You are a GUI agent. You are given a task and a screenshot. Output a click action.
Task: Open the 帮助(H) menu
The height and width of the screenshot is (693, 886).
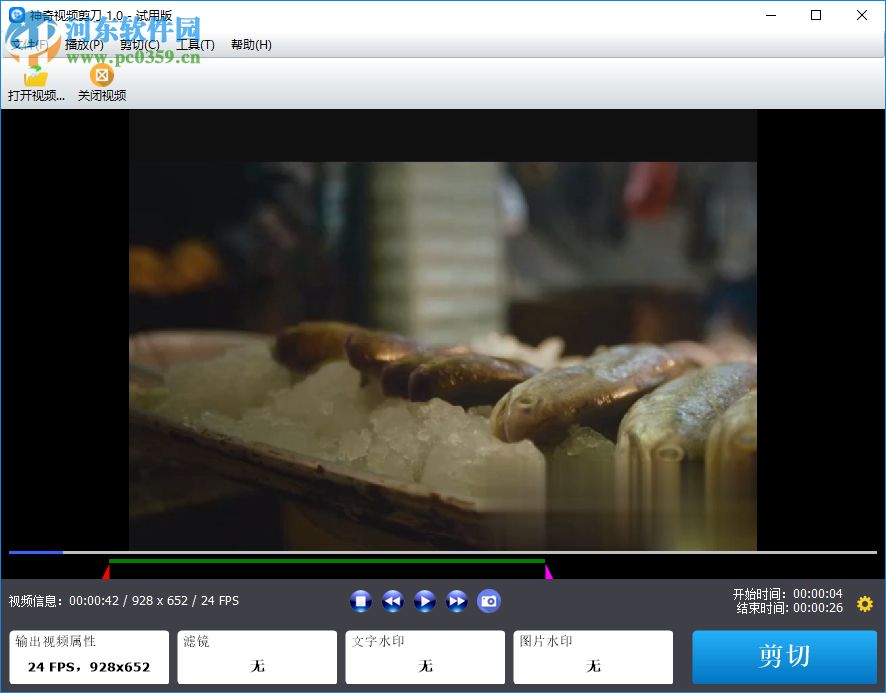click(x=251, y=45)
